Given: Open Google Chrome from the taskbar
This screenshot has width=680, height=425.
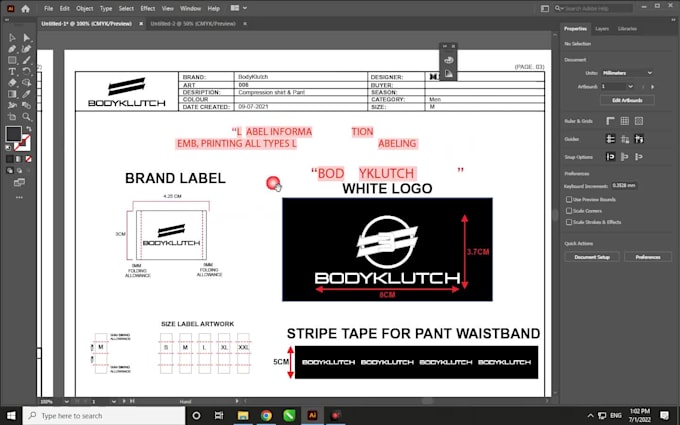Looking at the screenshot, I should (266, 415).
